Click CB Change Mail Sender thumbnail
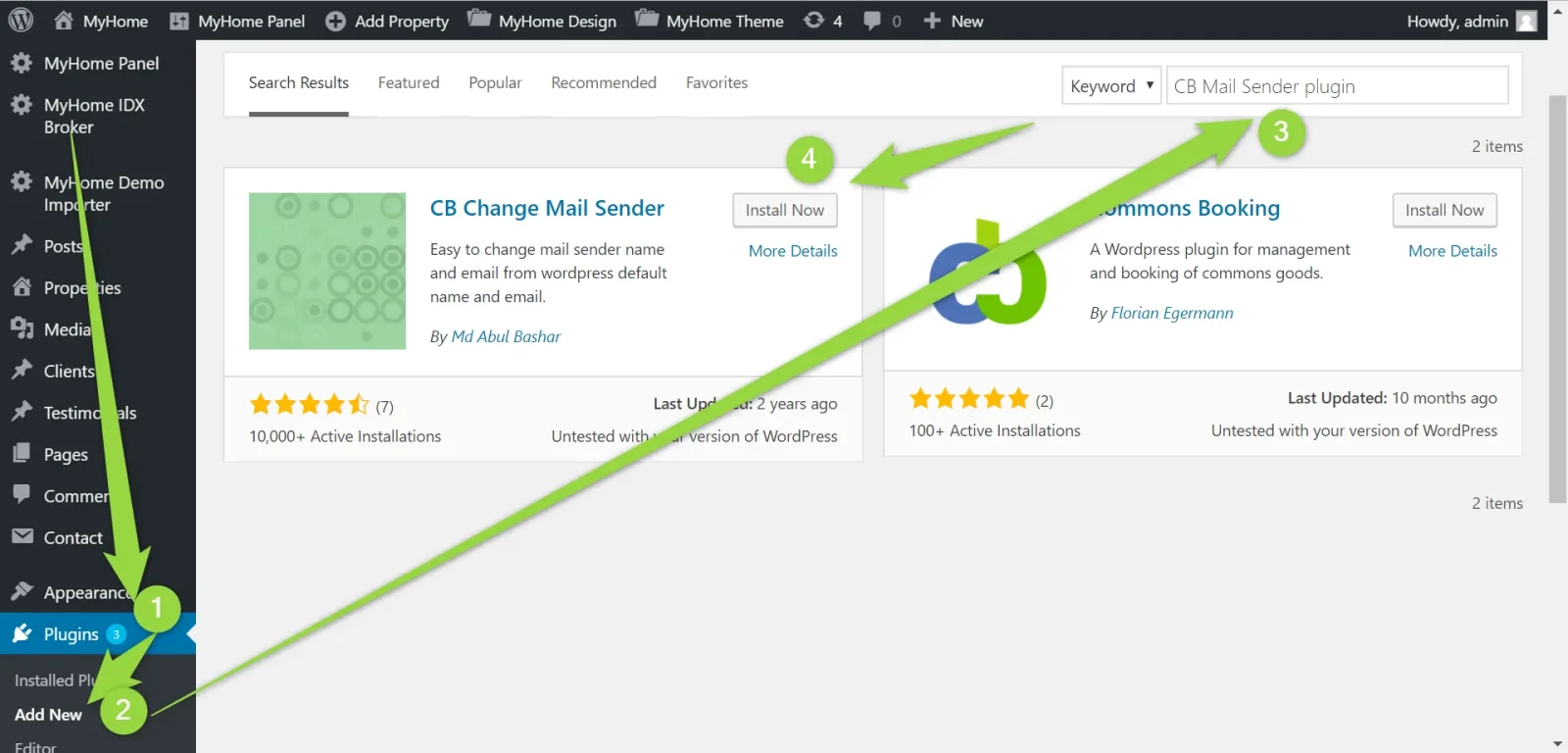The height and width of the screenshot is (753, 1568). (x=327, y=271)
